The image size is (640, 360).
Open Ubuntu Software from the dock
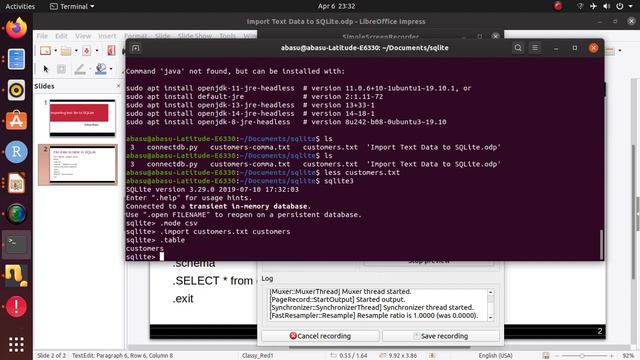16,121
